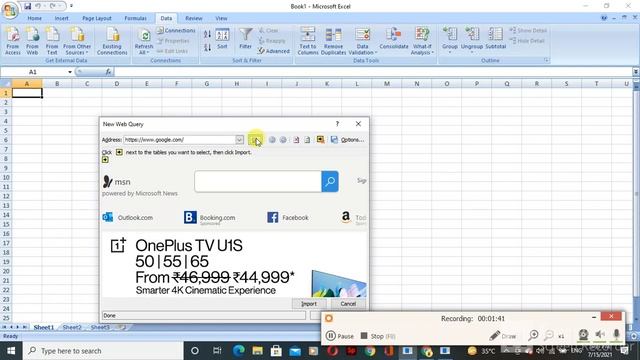Open the Review ribbon tab
Viewport: 640px width, 360px height.
[x=193, y=18]
